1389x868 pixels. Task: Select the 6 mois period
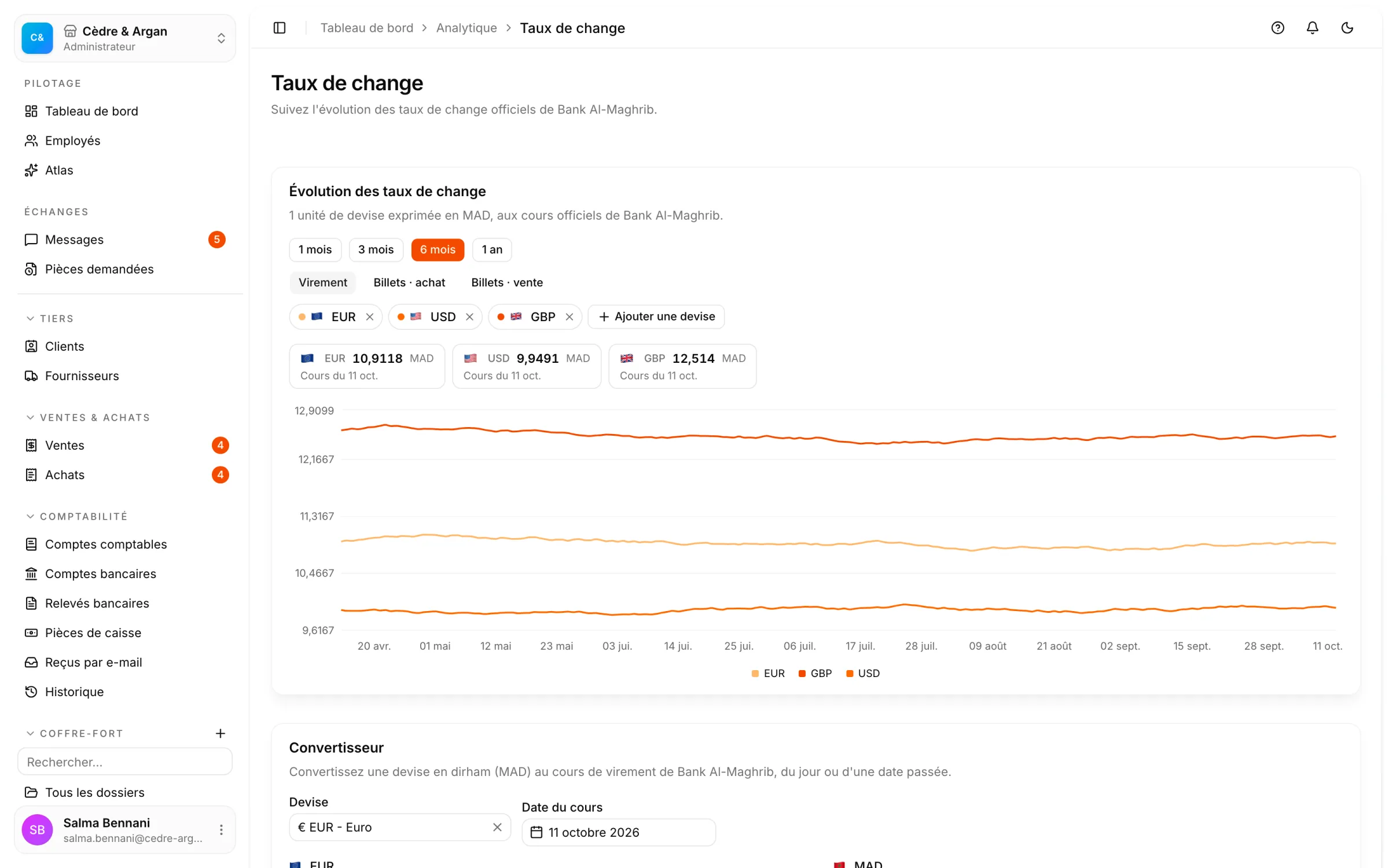click(438, 249)
